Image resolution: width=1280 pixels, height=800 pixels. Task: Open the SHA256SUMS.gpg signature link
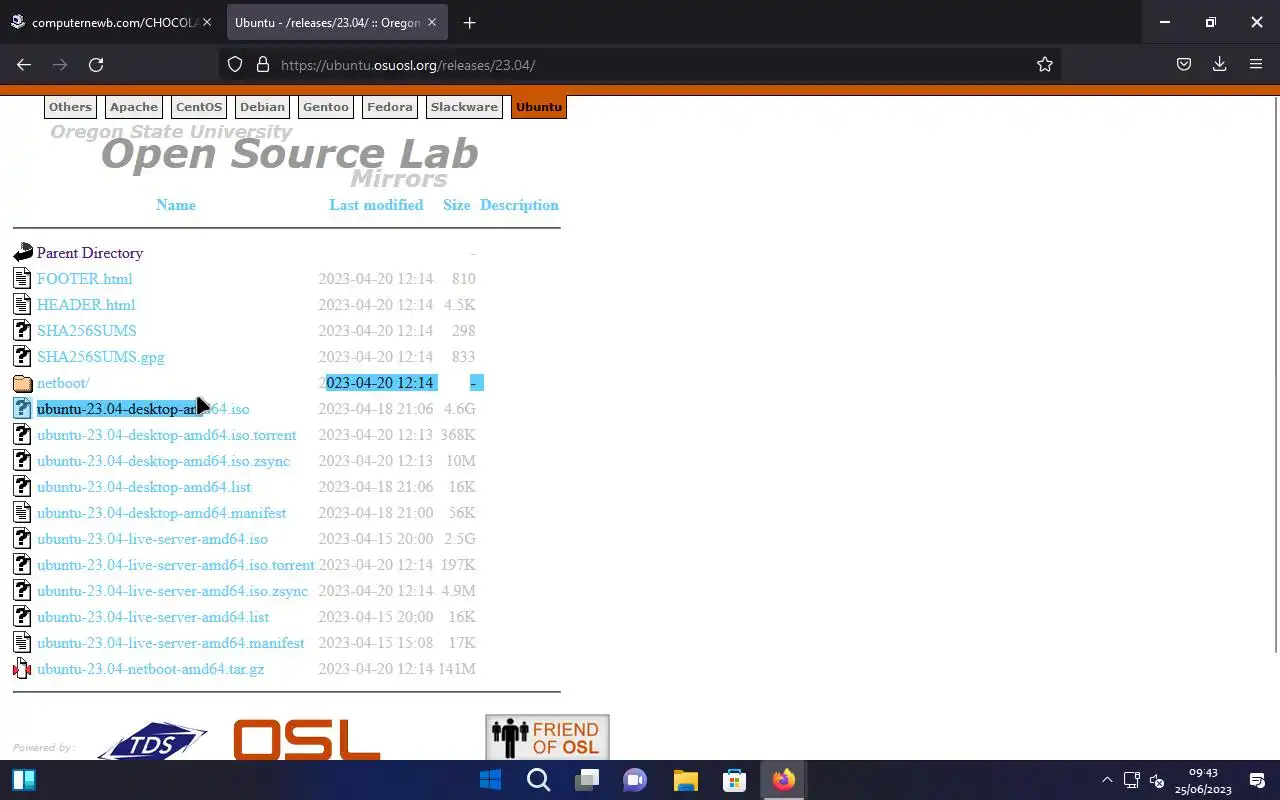101,357
